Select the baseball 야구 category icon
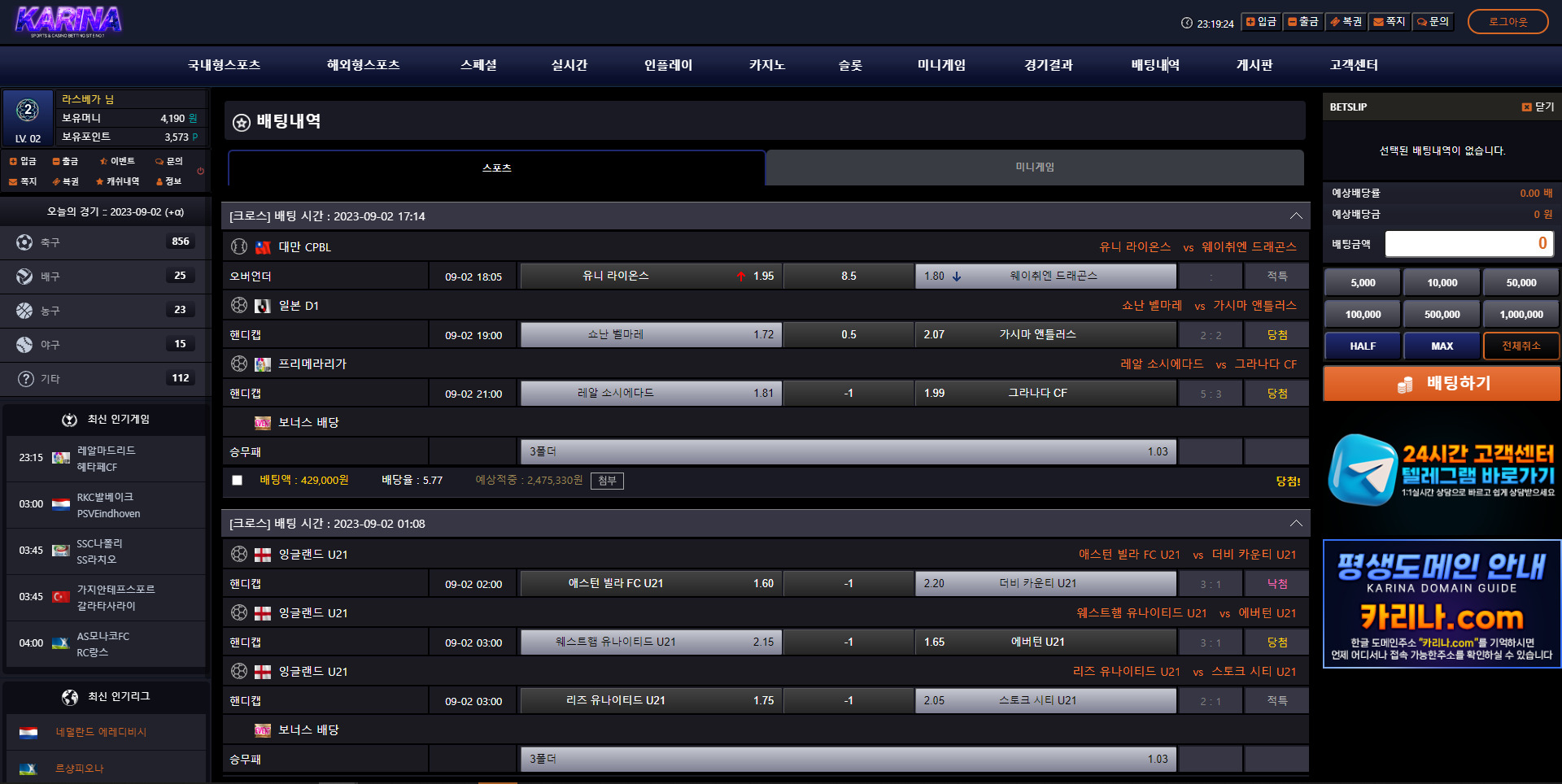 point(24,345)
